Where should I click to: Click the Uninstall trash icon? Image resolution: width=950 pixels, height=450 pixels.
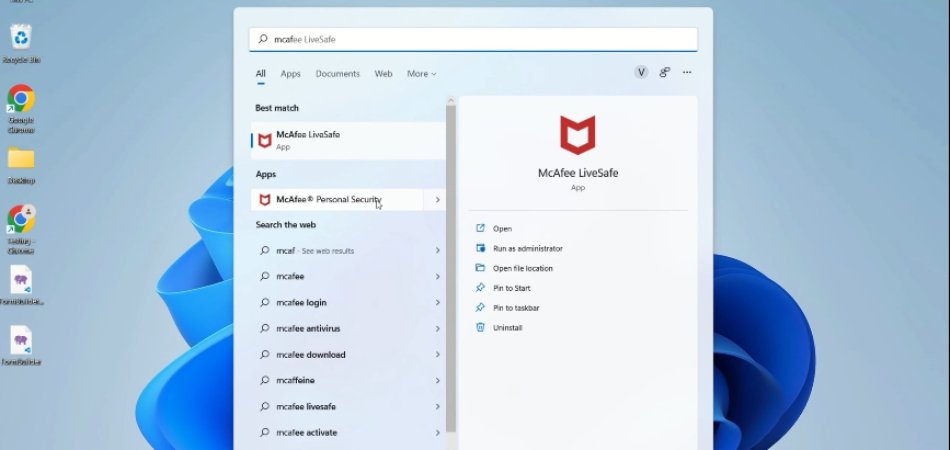481,328
